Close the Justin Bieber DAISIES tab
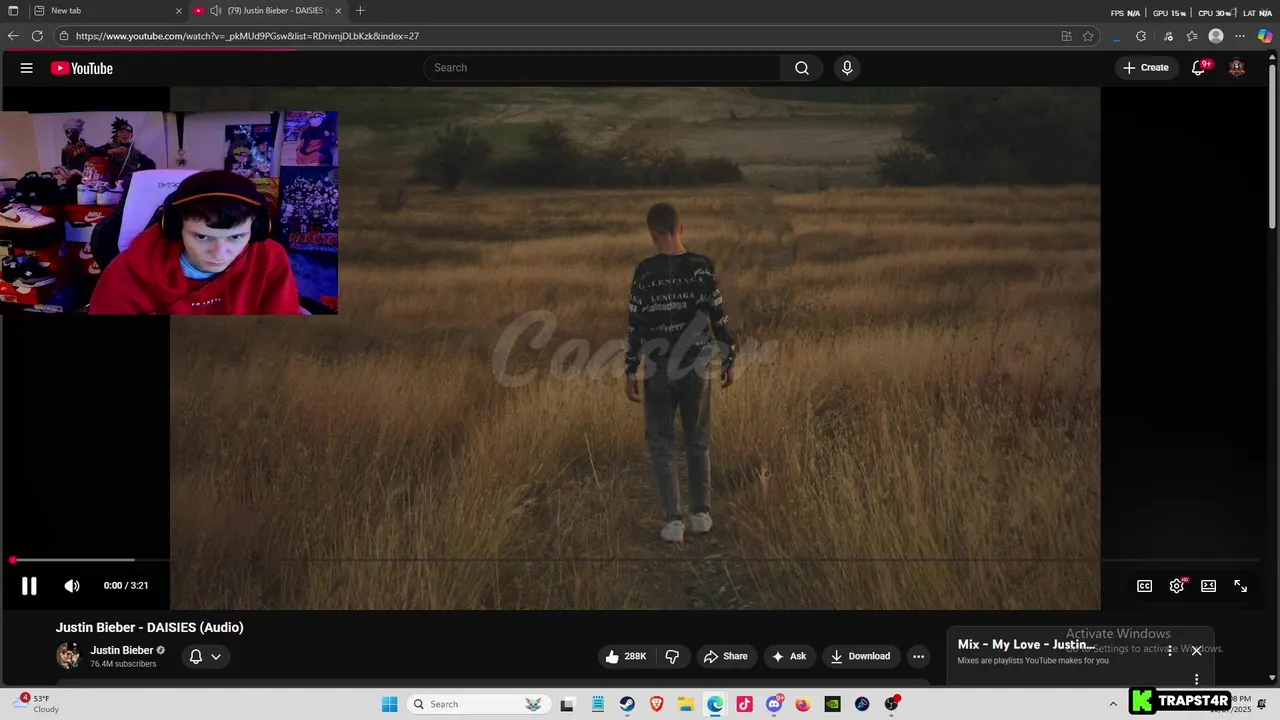This screenshot has height=720, width=1280. click(338, 11)
